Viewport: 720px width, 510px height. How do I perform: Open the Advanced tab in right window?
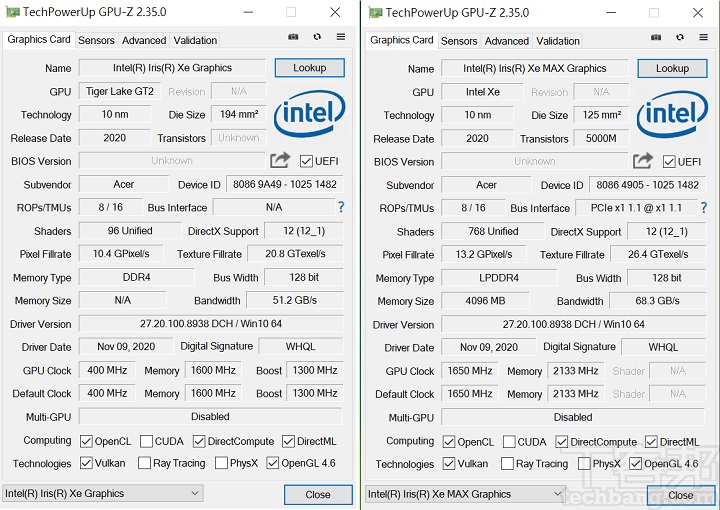point(507,41)
